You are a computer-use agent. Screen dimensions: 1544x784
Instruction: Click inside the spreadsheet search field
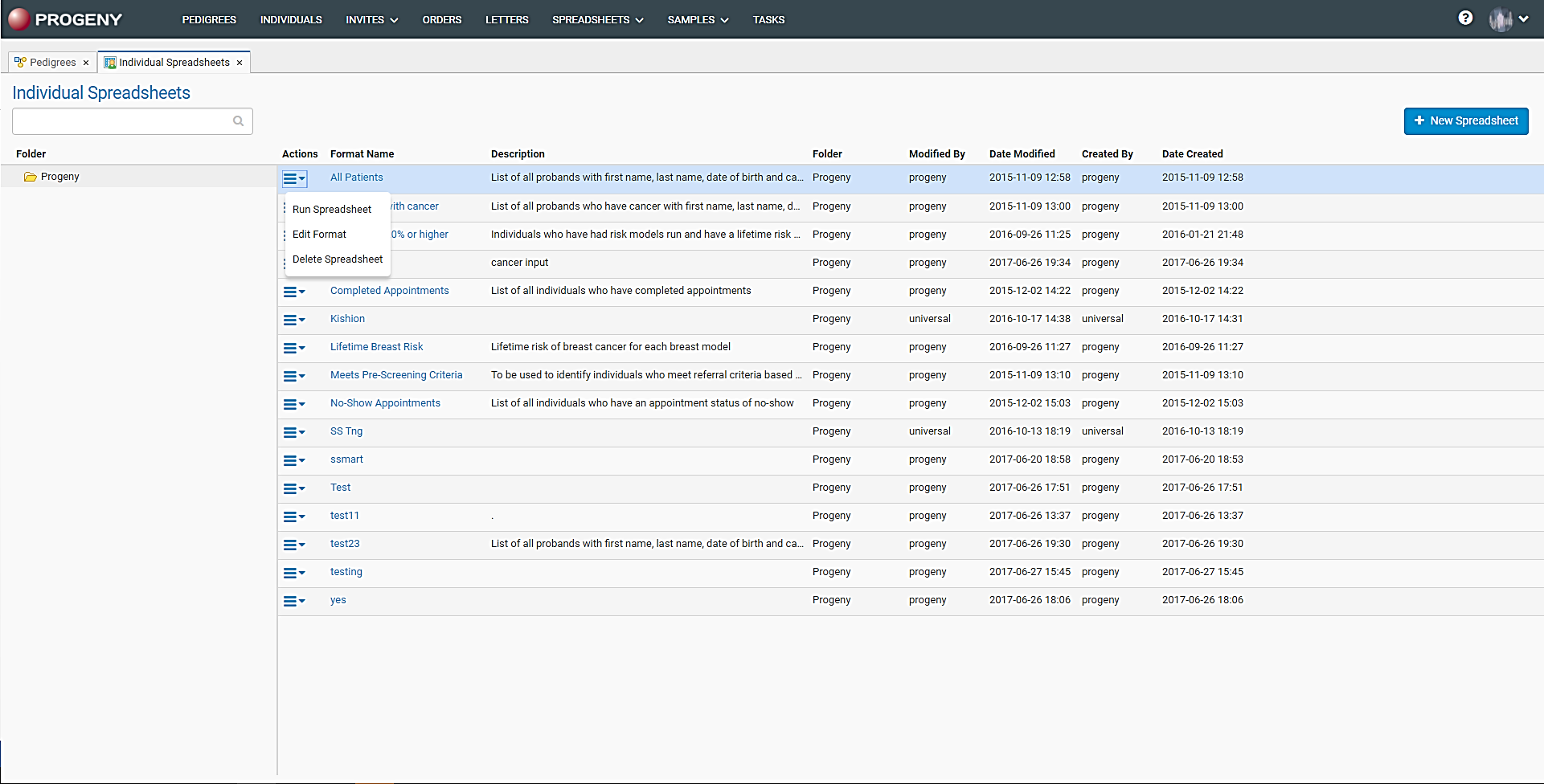(121, 120)
